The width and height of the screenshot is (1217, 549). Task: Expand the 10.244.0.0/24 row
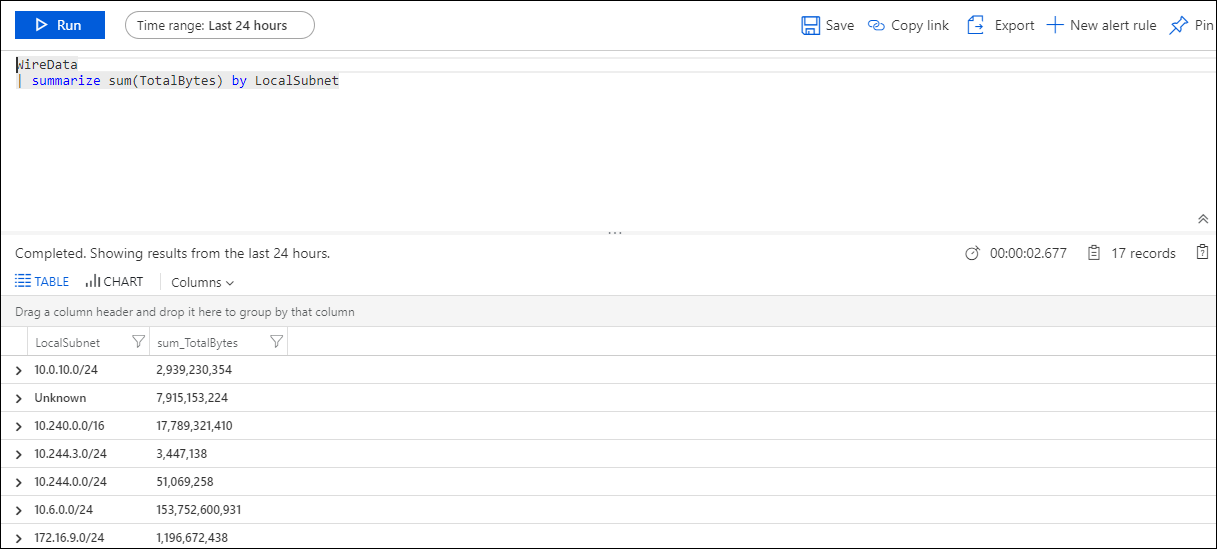tap(18, 482)
